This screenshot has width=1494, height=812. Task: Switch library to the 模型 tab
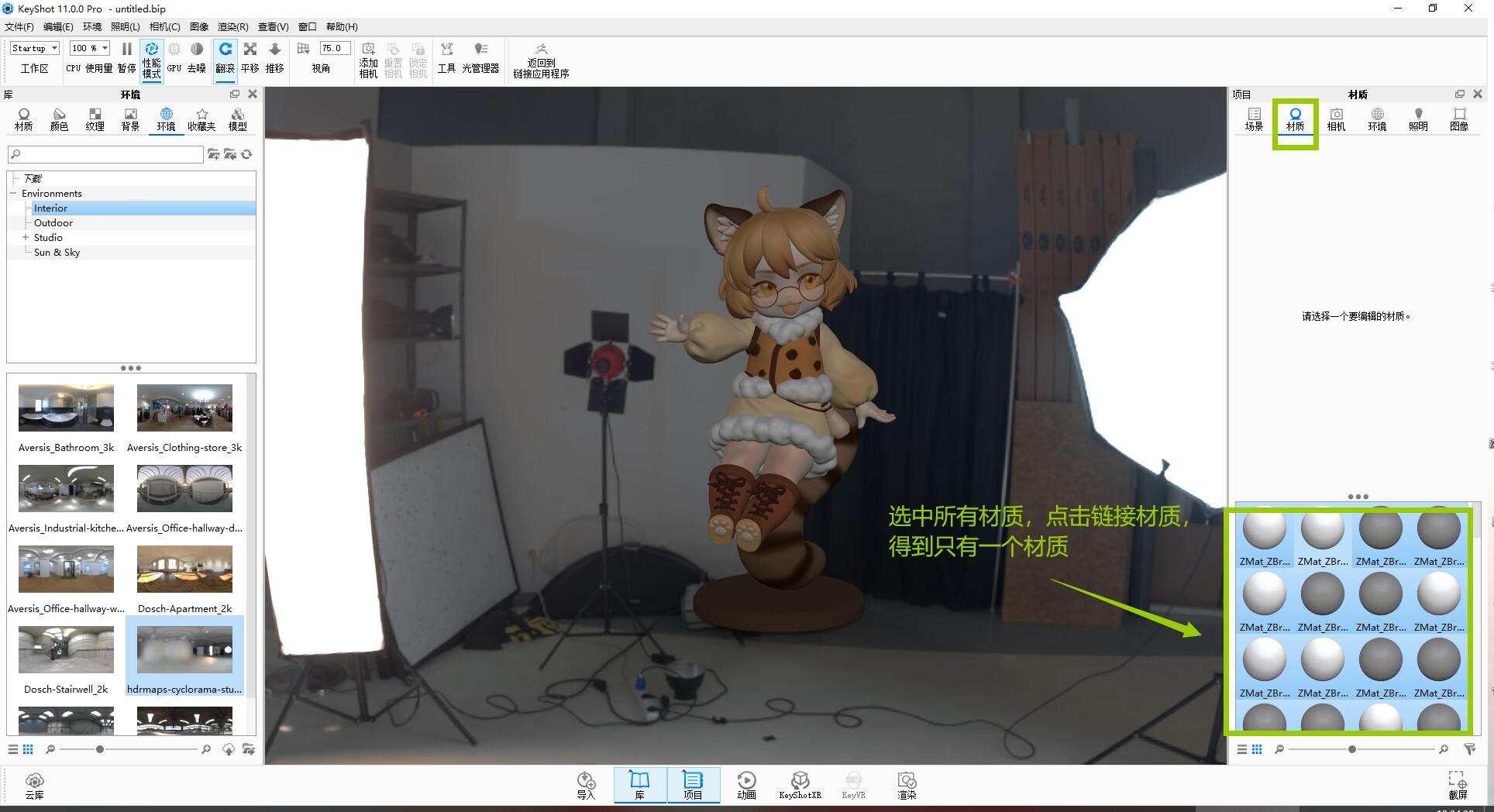point(237,119)
